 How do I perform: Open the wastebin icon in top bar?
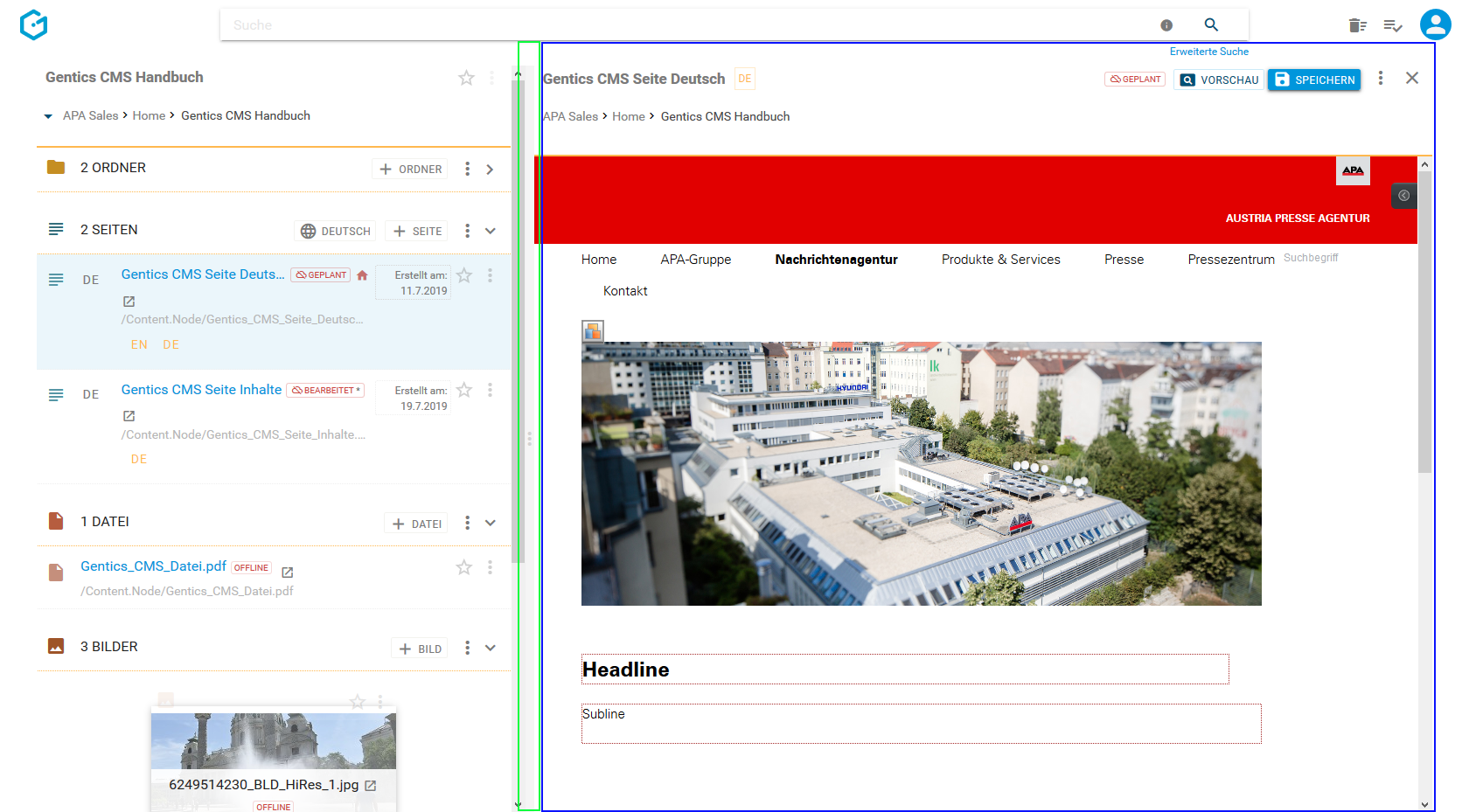coord(1357,25)
